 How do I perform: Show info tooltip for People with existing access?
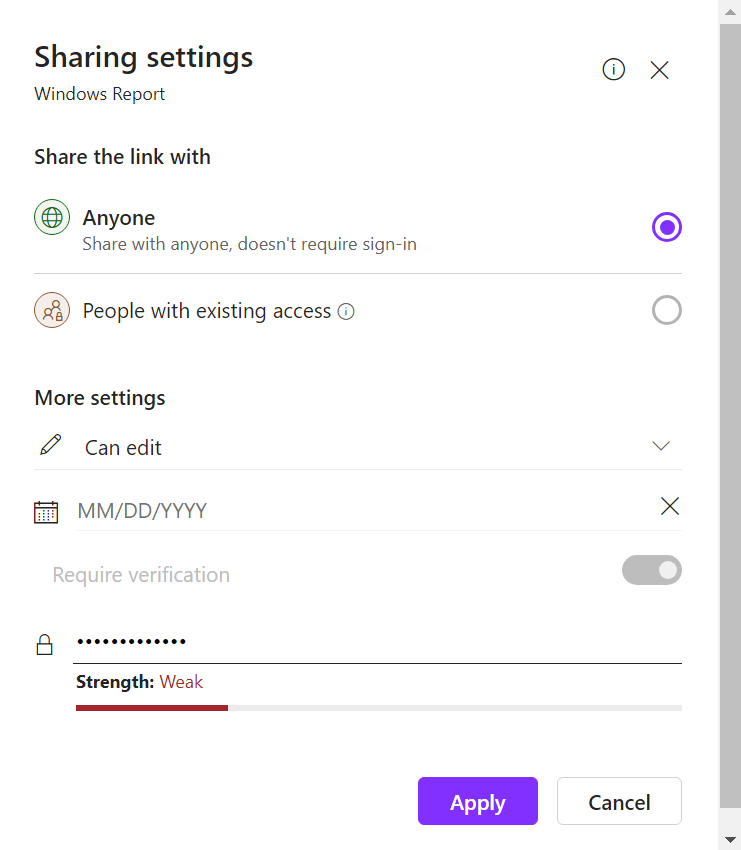(346, 312)
